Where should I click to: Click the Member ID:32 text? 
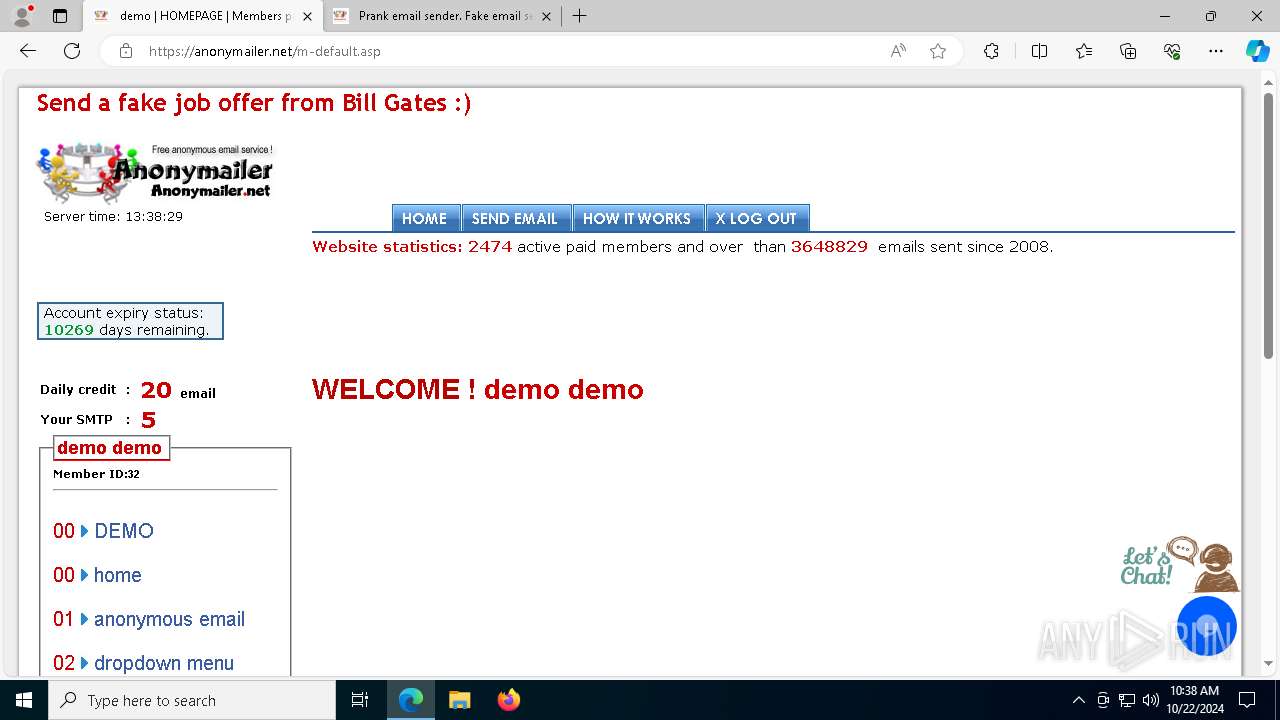tap(96, 474)
